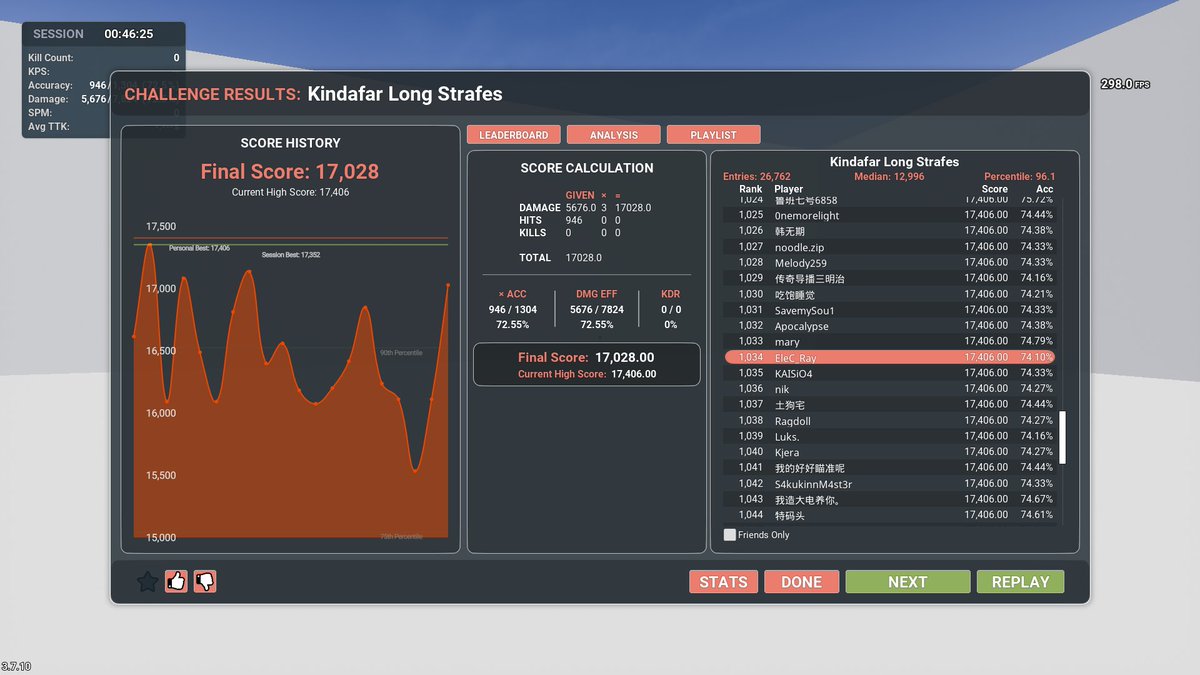
Task: Give the scenario a thumbs down
Action: (x=205, y=580)
